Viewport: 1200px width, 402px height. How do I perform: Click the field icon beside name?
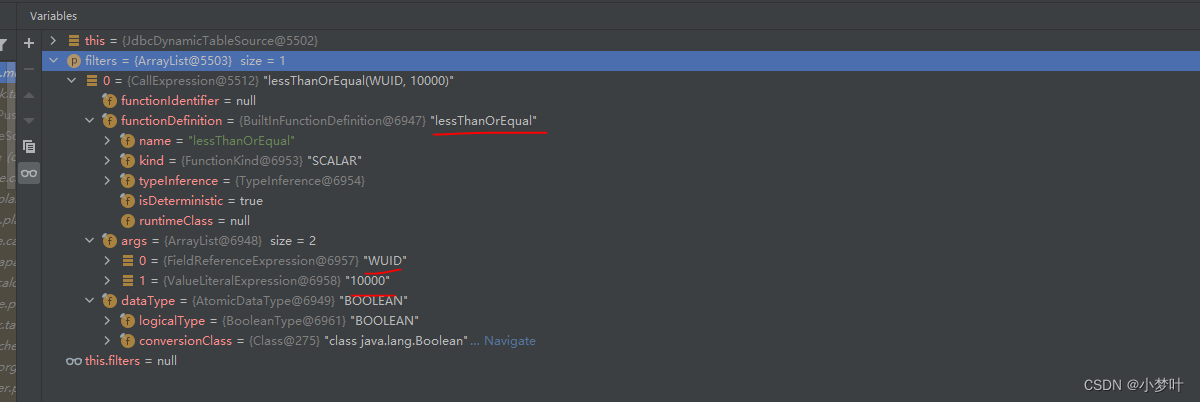[x=128, y=141]
